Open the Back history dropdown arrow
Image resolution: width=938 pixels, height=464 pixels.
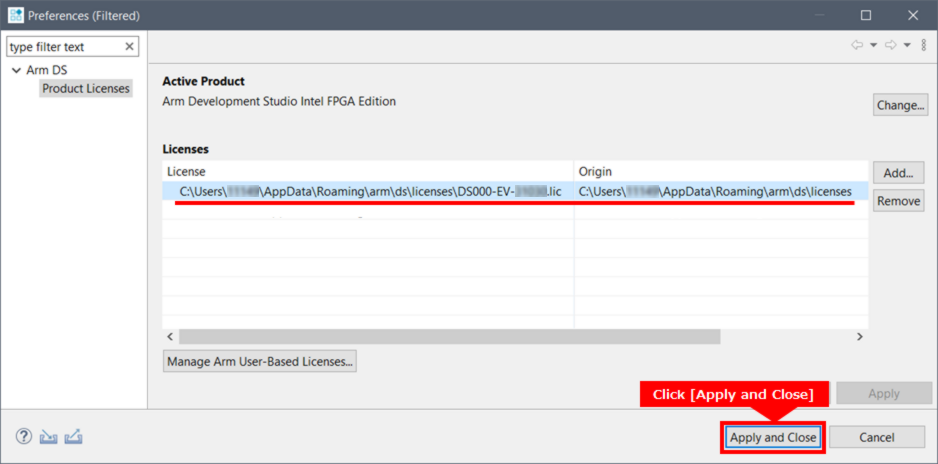[x=873, y=46]
